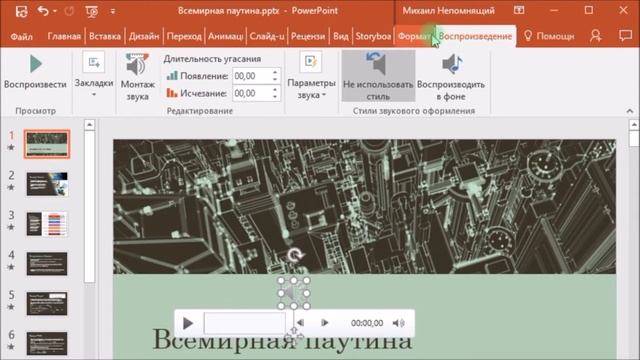The width and height of the screenshot is (640, 360).
Task: Skip backward in audio player
Action: coord(300,323)
